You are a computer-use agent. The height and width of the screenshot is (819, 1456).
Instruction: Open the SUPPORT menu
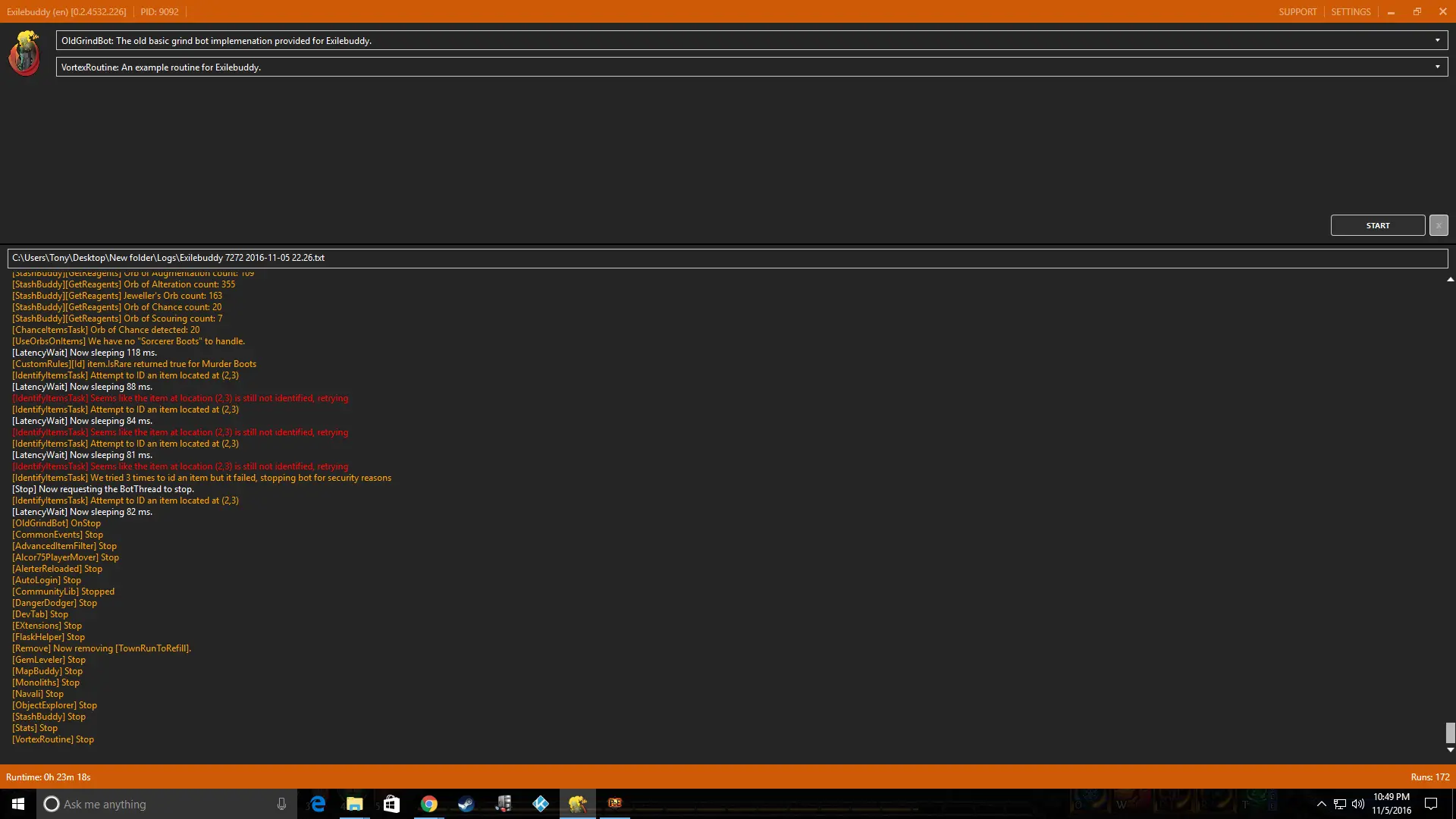(x=1297, y=12)
